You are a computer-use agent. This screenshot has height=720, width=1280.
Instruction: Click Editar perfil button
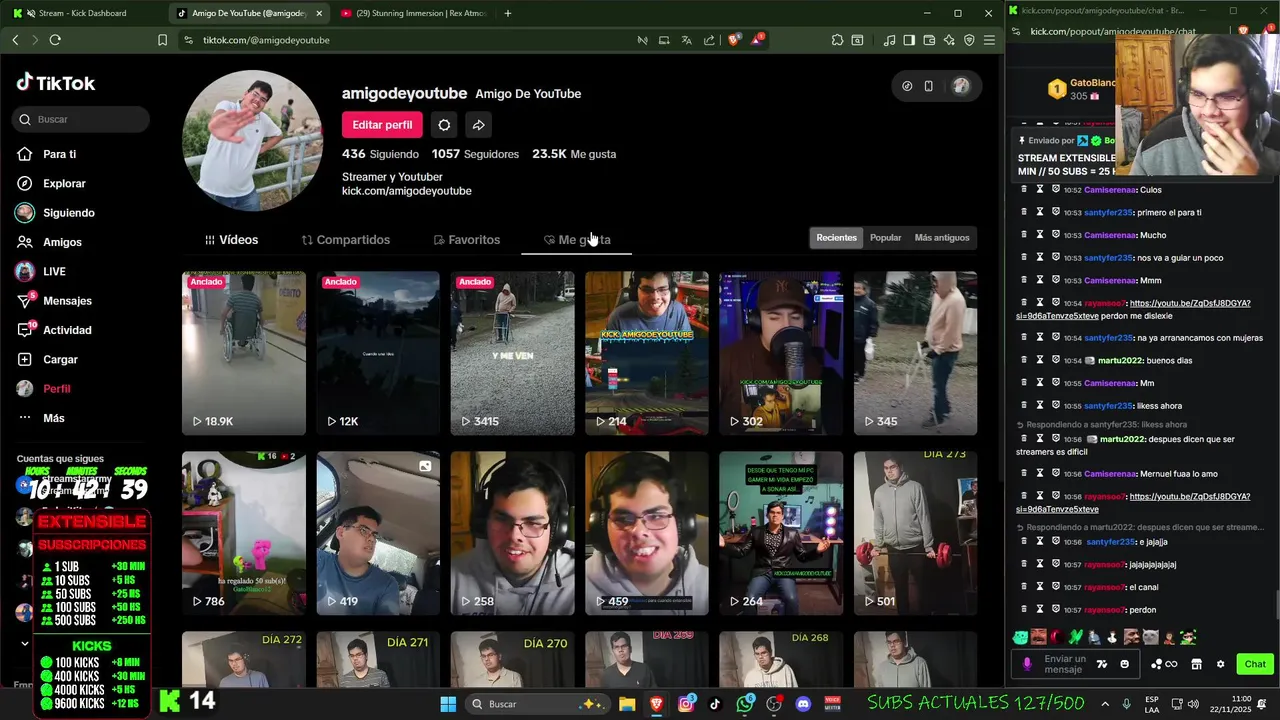[382, 125]
